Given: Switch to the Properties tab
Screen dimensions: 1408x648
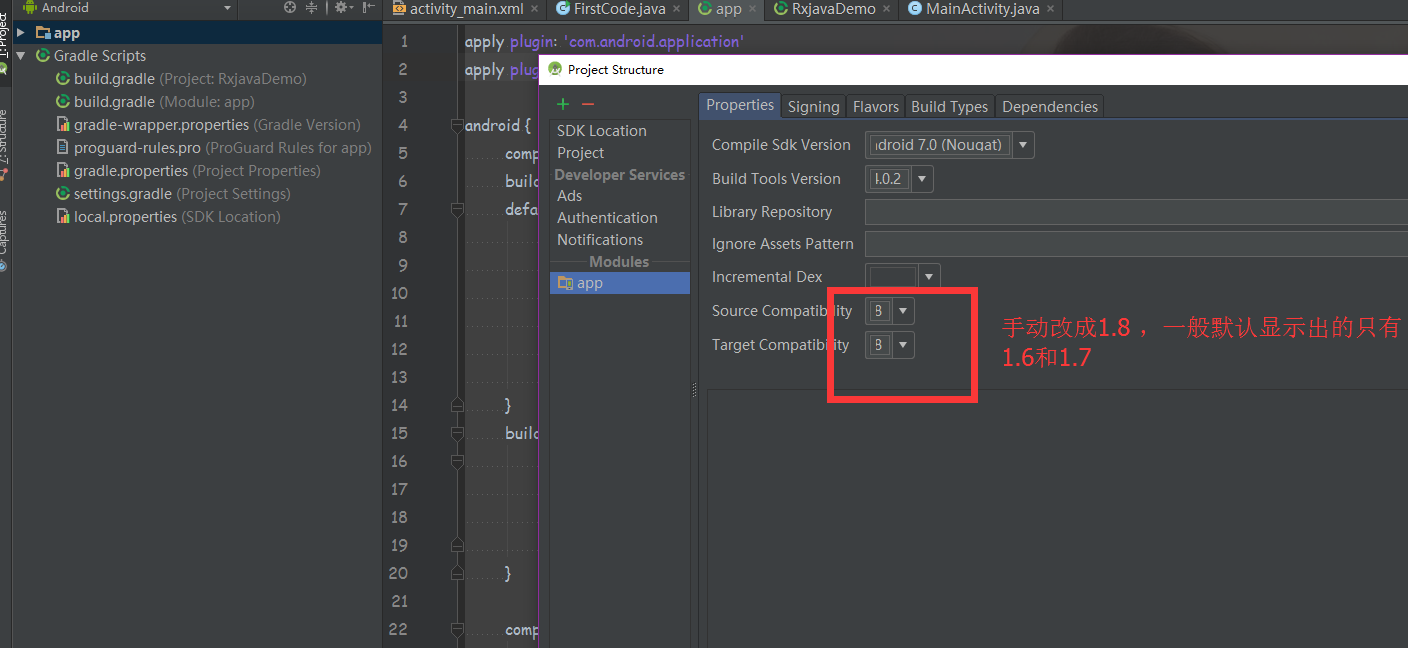Looking at the screenshot, I should [x=740, y=105].
